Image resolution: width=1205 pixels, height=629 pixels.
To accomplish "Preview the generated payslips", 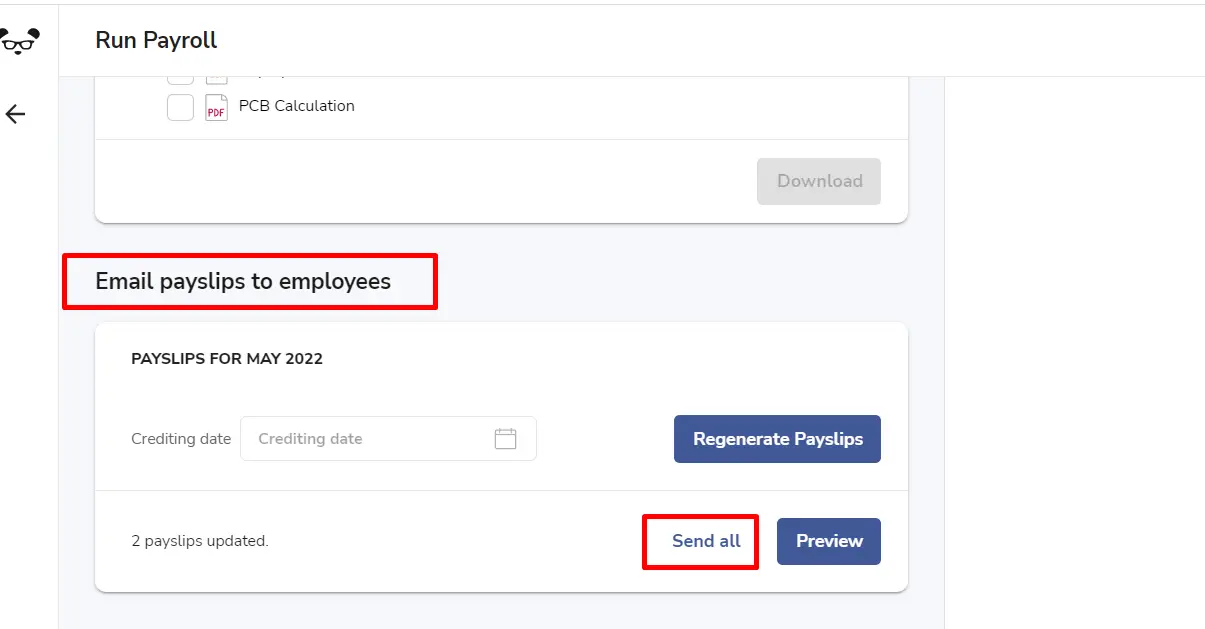I will point(829,541).
